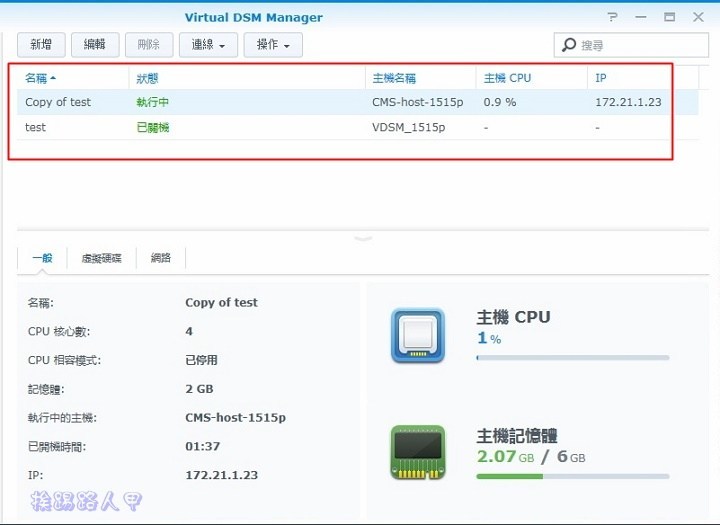Click the 172.21.1.23 IP table cell

tap(628, 102)
